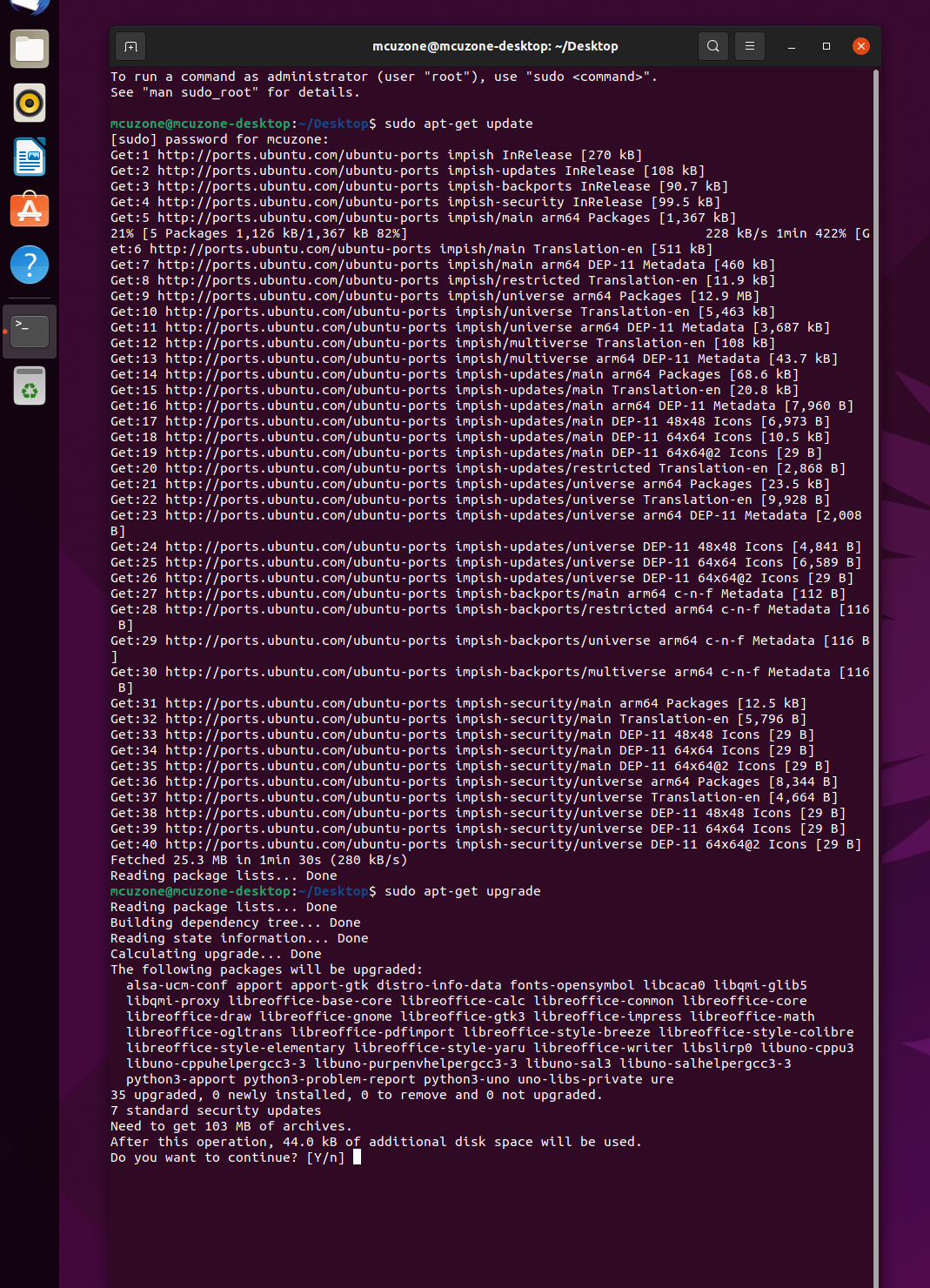Click the 'libreoffice-writer' package name
This screenshot has width=930, height=1288.
(604, 1048)
